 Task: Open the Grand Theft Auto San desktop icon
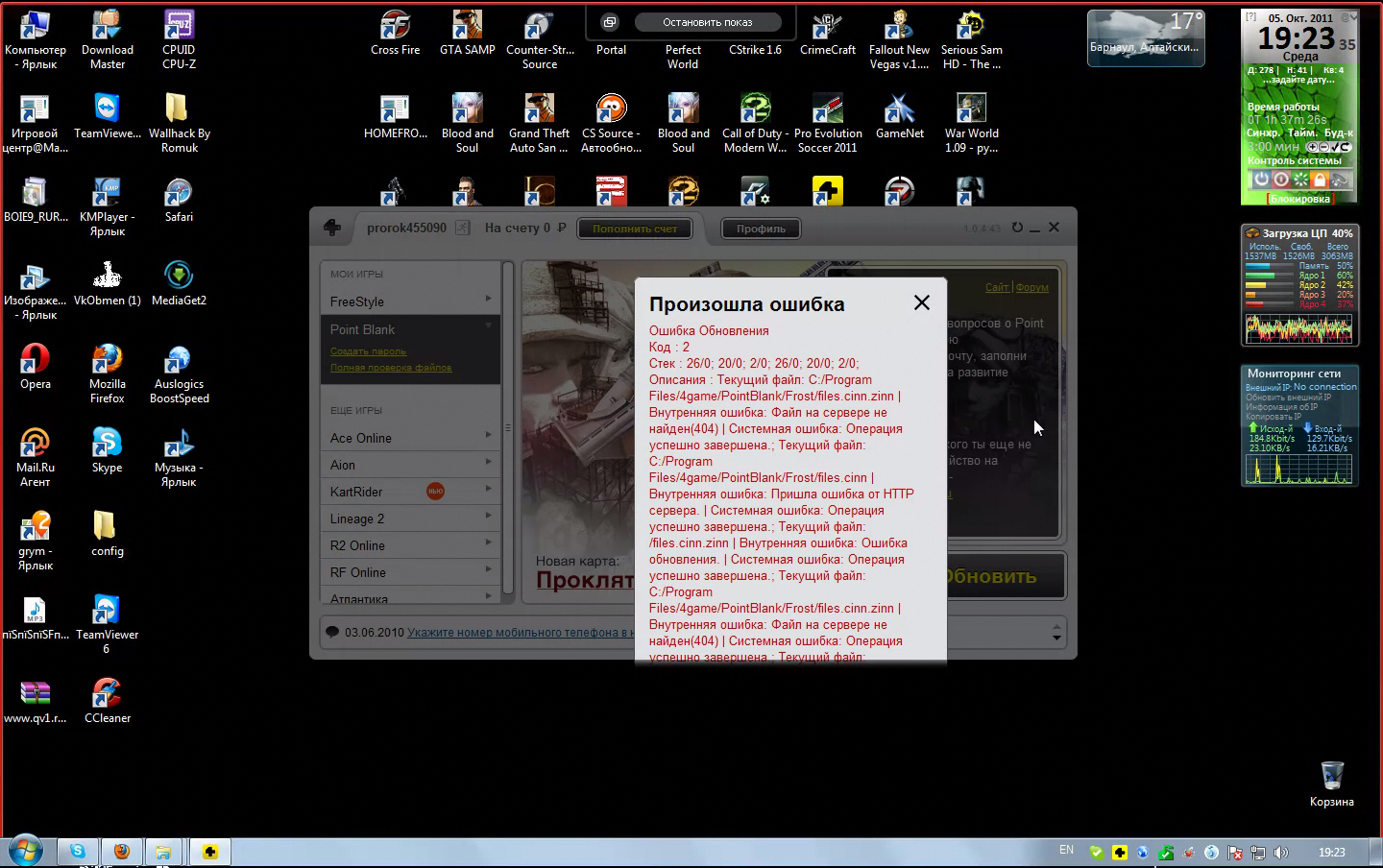pos(539,123)
